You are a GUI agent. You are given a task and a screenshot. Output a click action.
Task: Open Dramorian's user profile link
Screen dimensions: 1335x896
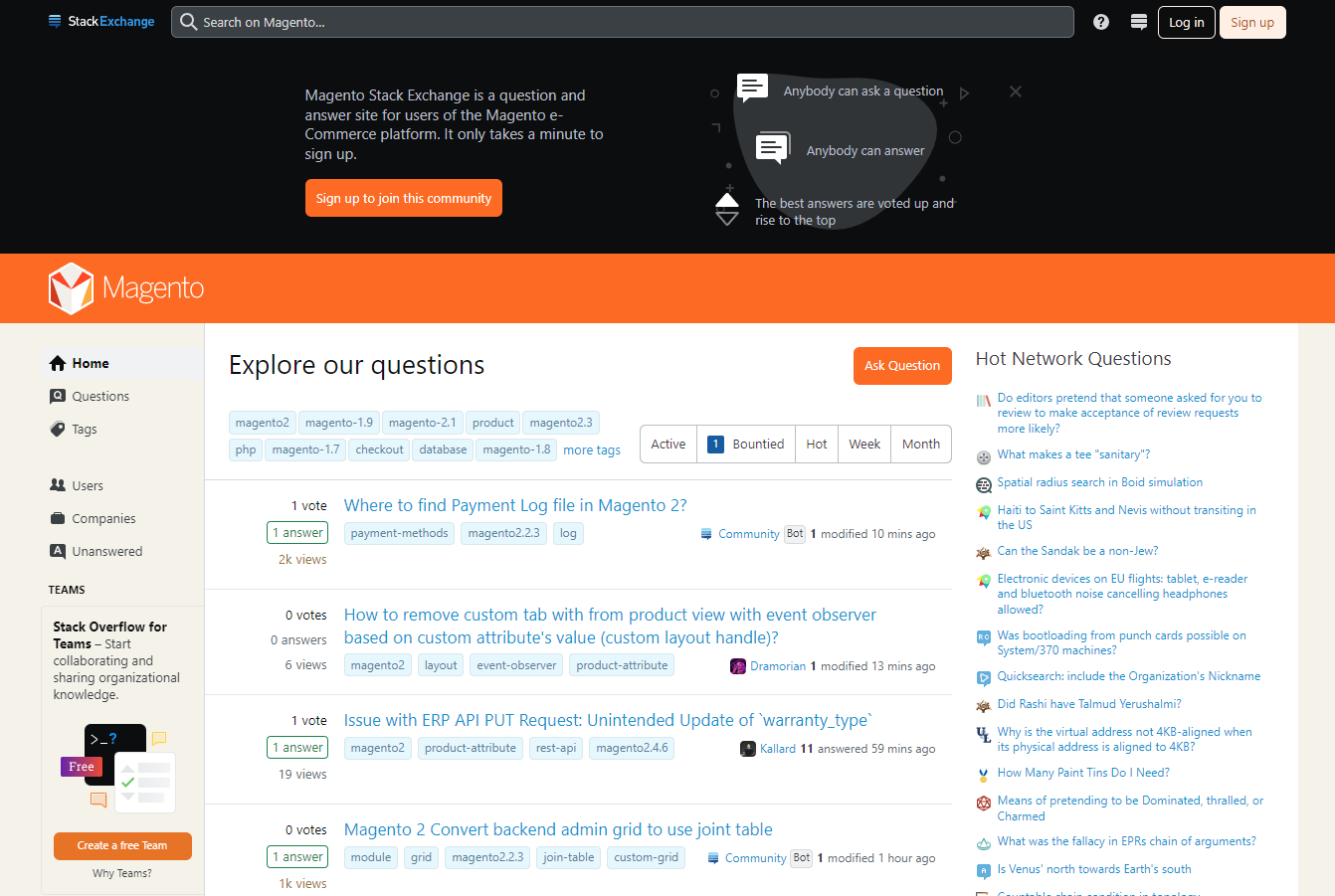point(778,666)
